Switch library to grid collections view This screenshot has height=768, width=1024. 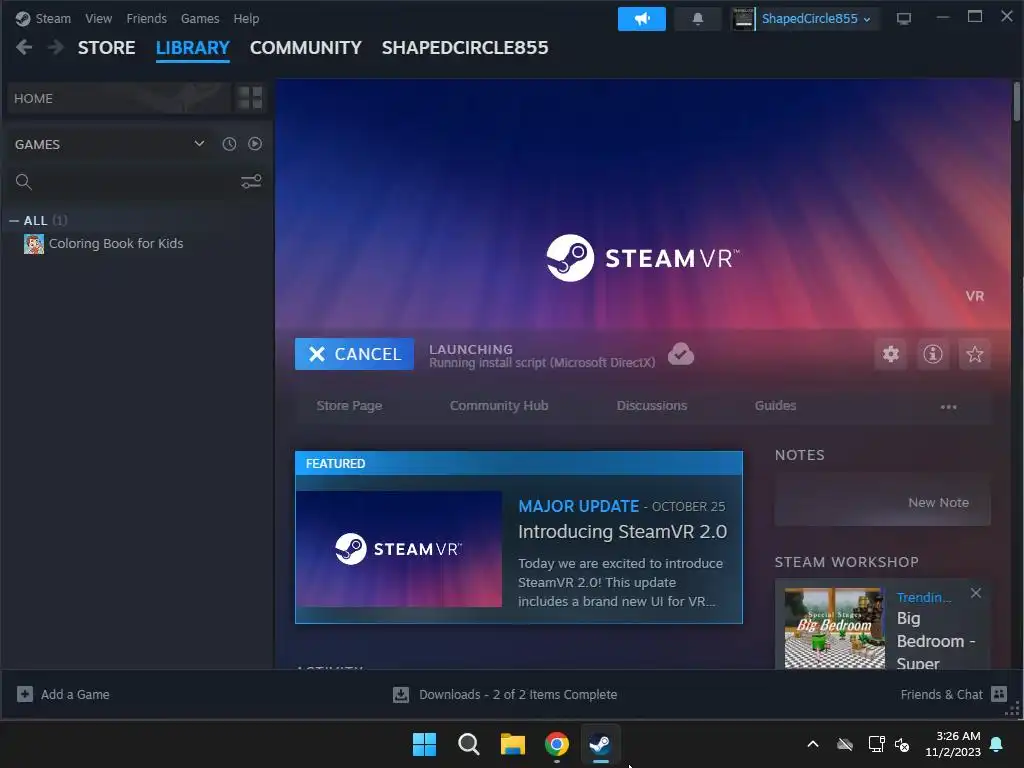click(250, 98)
